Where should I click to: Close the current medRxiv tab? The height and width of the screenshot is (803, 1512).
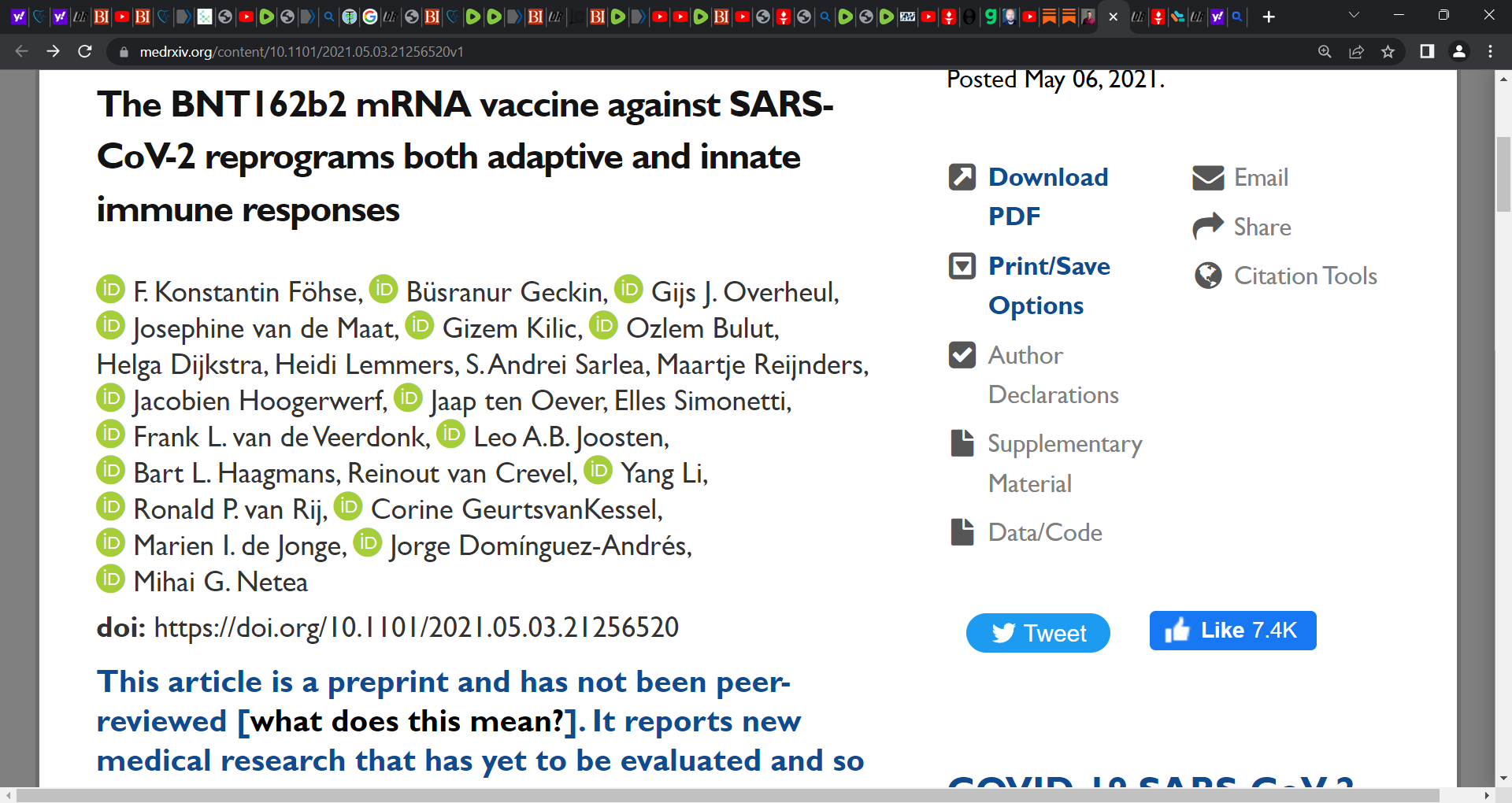(x=1113, y=17)
